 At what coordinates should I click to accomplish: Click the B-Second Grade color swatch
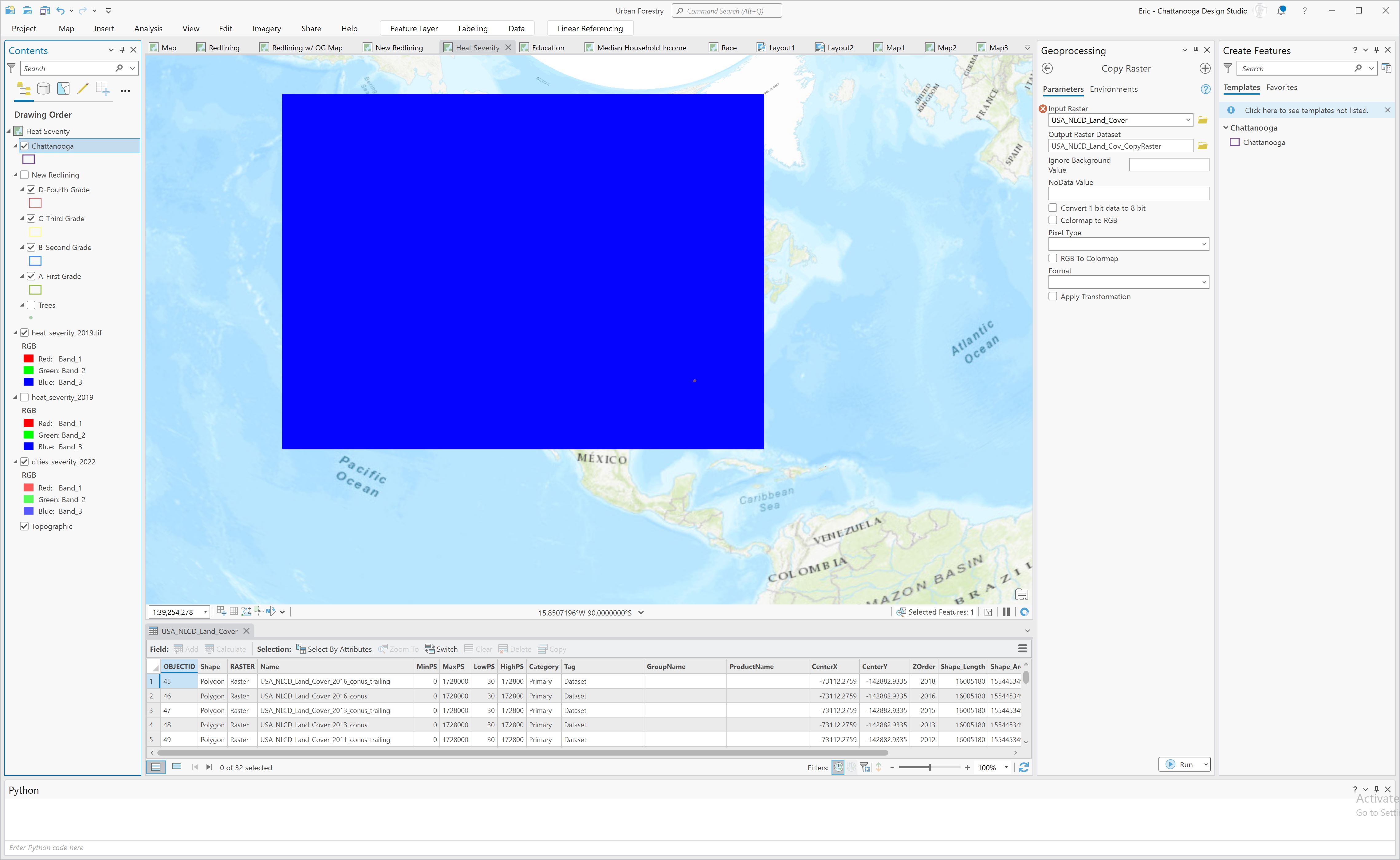pyautogui.click(x=35, y=260)
